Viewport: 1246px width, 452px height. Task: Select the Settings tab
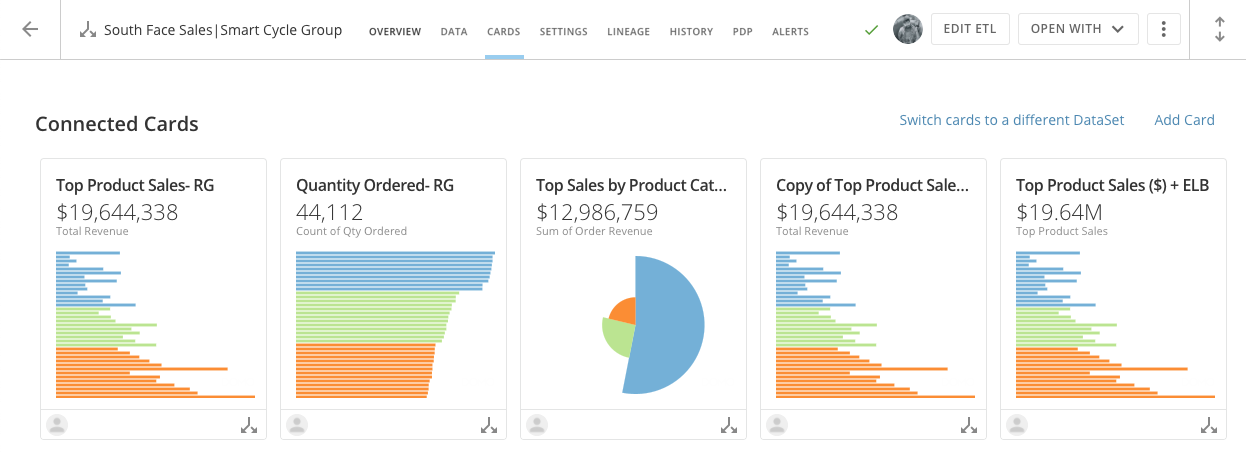[563, 32]
